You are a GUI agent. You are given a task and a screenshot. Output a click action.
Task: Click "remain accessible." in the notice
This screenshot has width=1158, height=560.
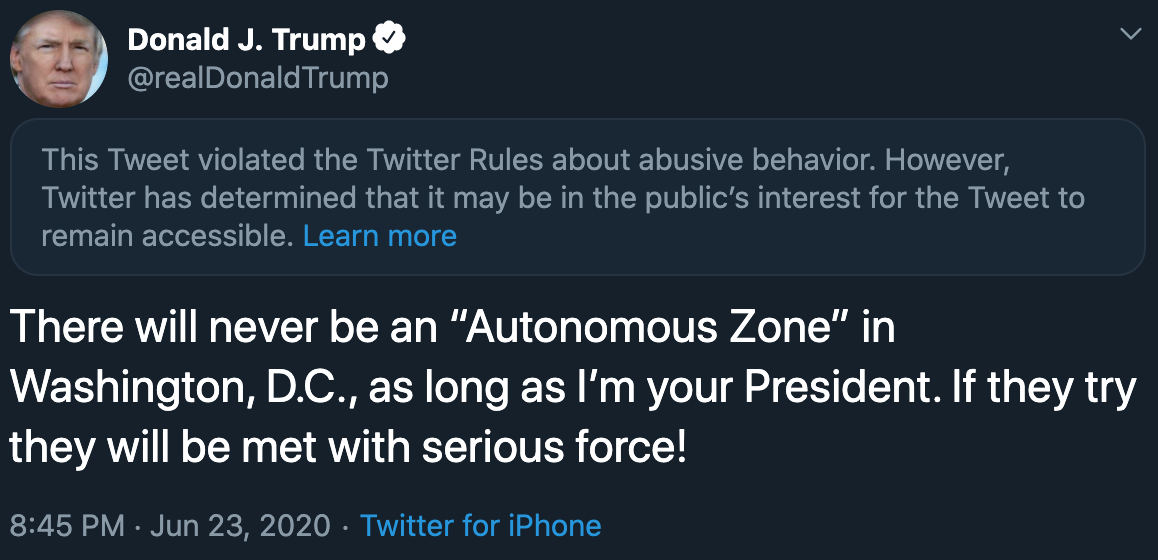[x=168, y=236]
